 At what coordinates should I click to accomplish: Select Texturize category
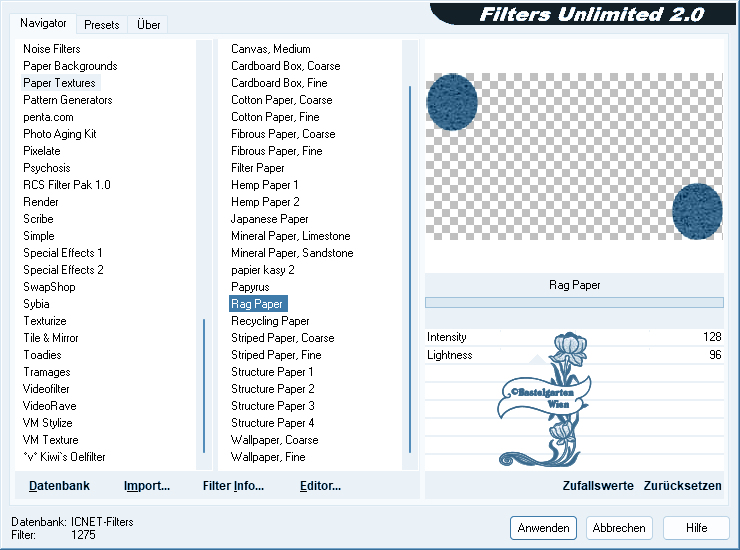[45, 321]
